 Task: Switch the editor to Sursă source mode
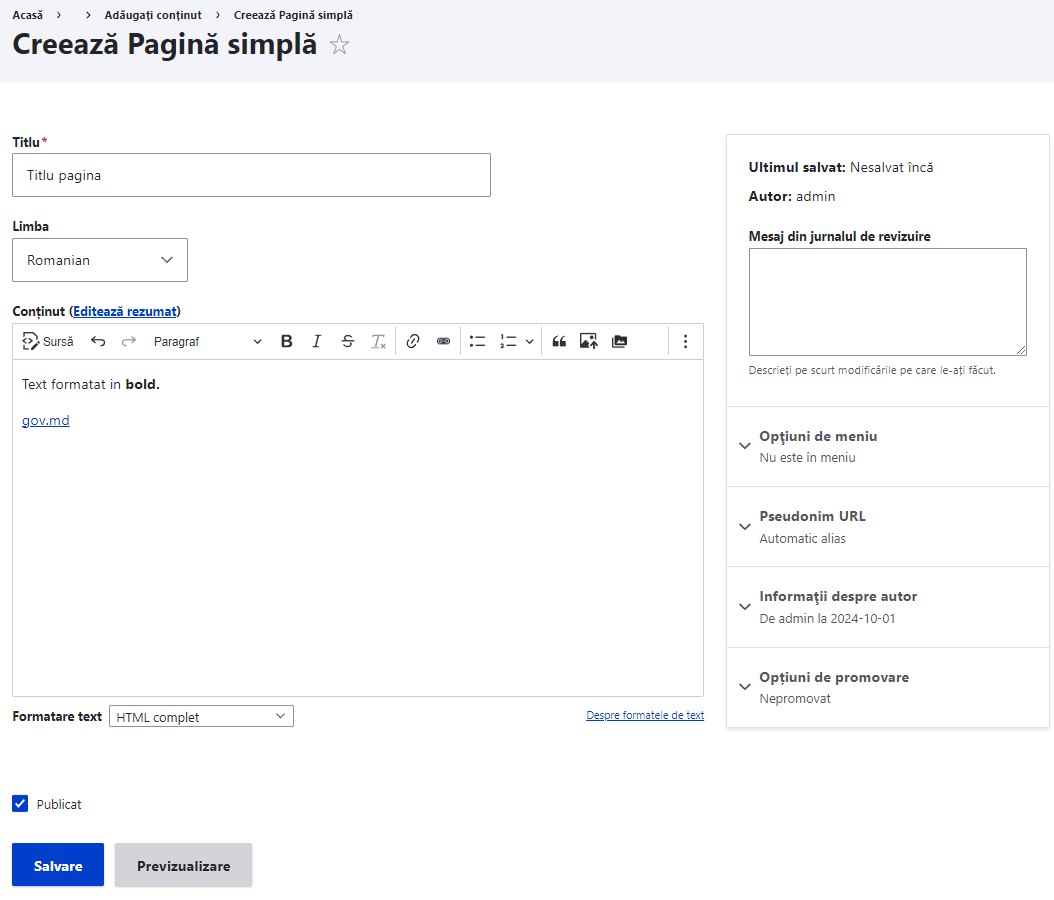(48, 341)
